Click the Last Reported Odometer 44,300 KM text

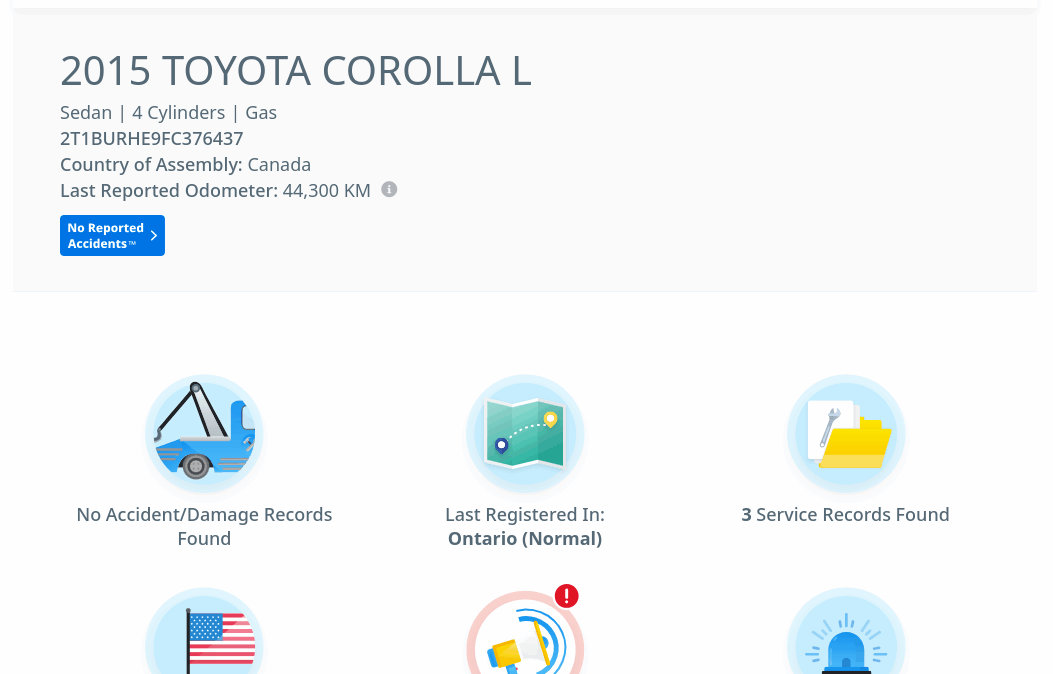pos(216,191)
